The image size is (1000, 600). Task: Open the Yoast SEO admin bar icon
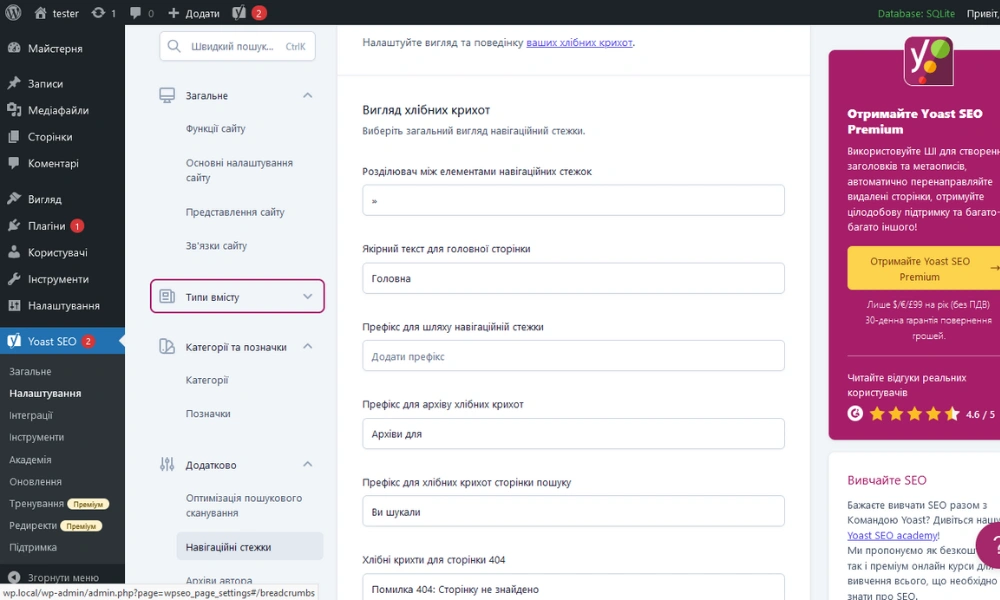(x=240, y=13)
